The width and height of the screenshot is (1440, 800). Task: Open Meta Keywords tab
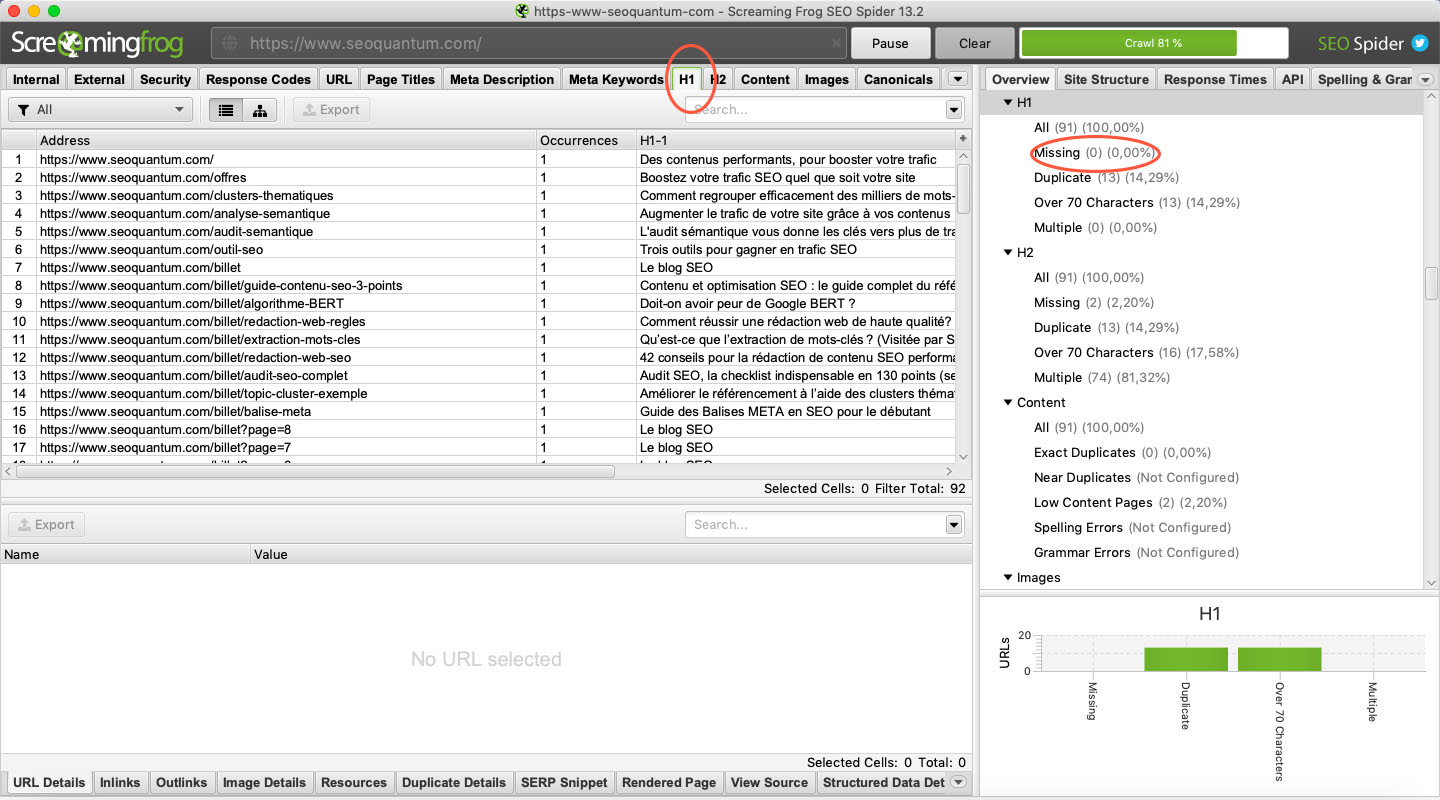(616, 79)
